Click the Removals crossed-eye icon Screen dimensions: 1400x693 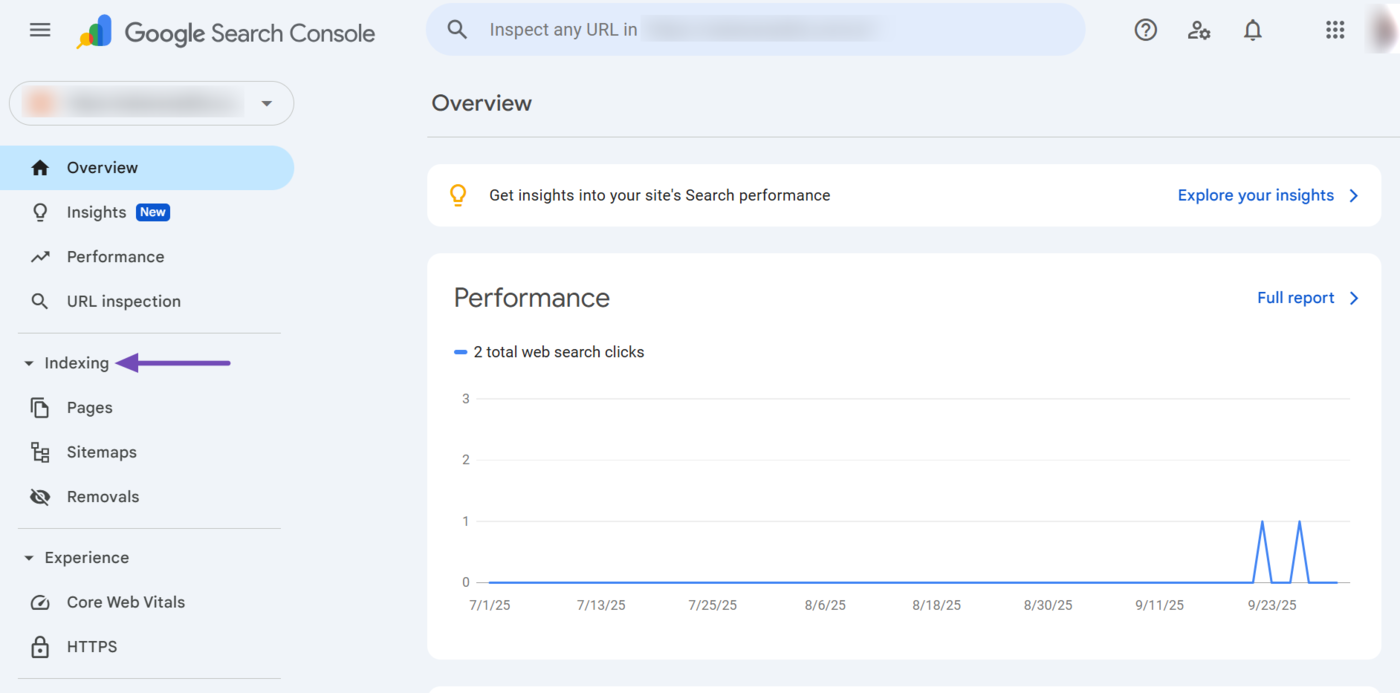tap(40, 497)
